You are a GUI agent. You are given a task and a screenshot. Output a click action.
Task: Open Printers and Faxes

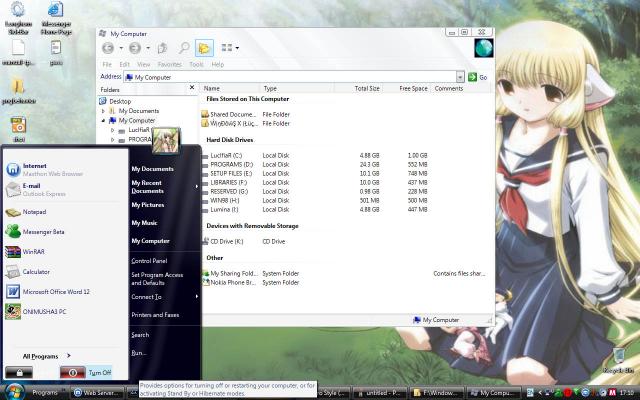point(155,315)
